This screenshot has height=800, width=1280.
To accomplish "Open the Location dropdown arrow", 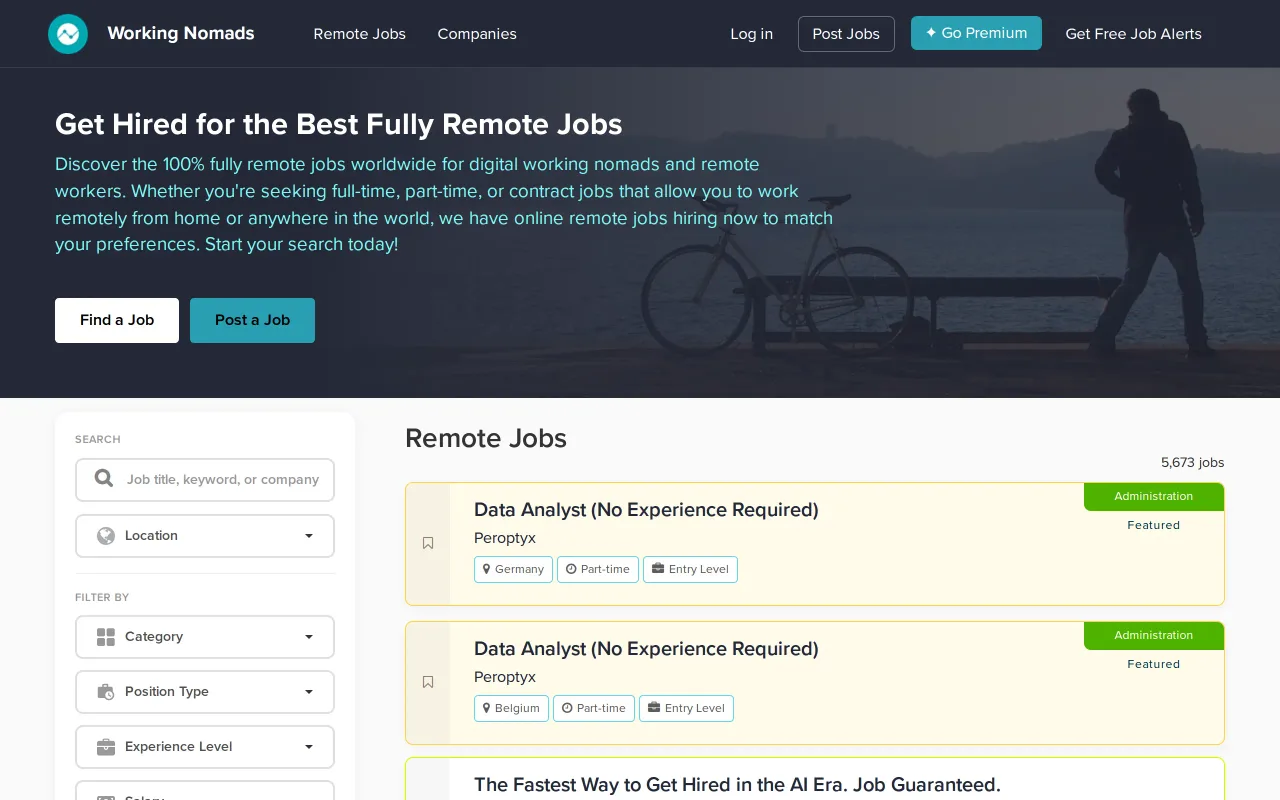I will 309,536.
